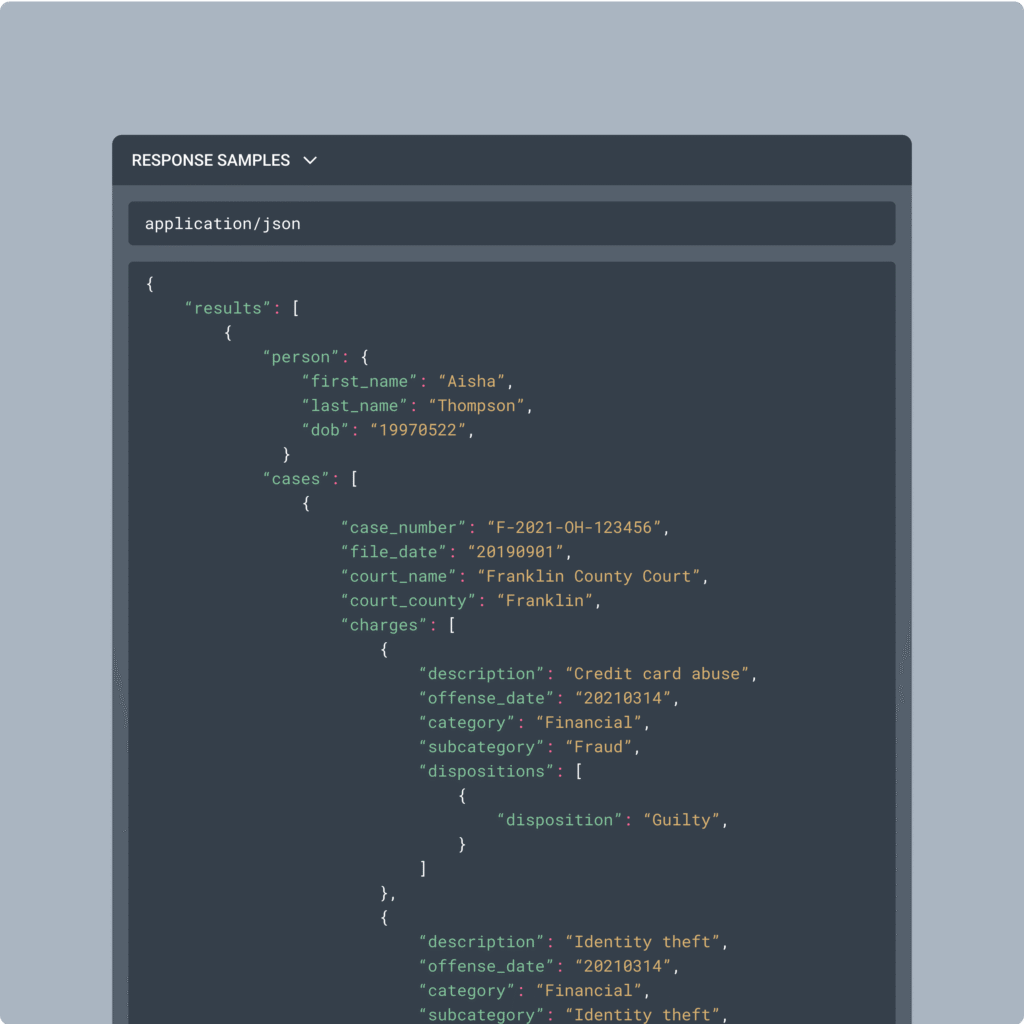Viewport: 1024px width, 1024px height.
Task: Click the "Fraud" subcategory value
Action: [598, 747]
